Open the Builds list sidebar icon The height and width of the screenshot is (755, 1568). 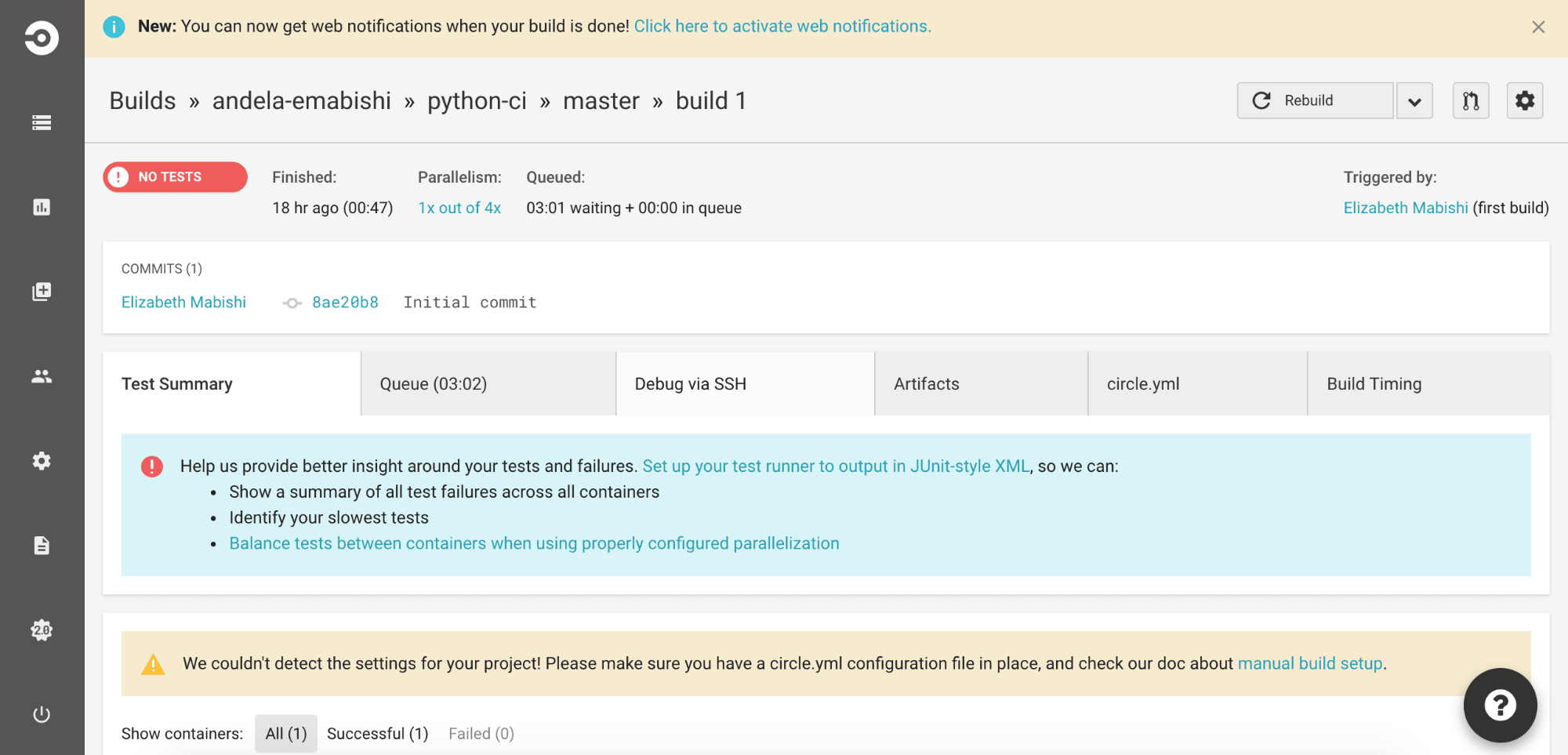[42, 122]
